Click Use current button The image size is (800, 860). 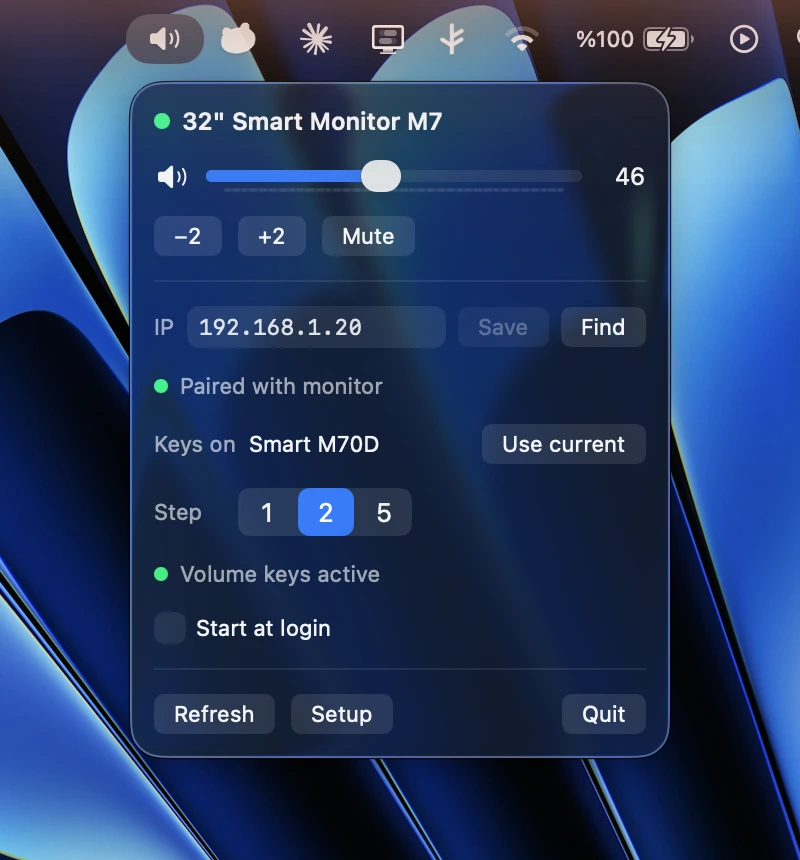click(x=563, y=444)
